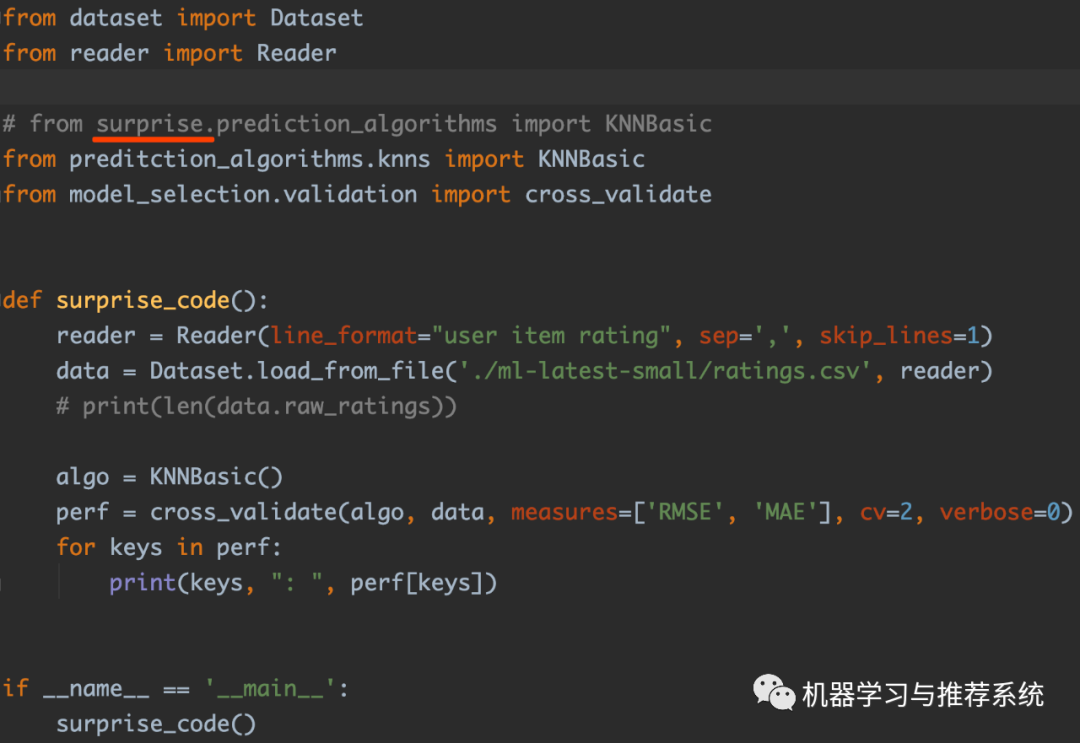
Task: Click the 'cv=2' argument
Action: tap(886, 512)
